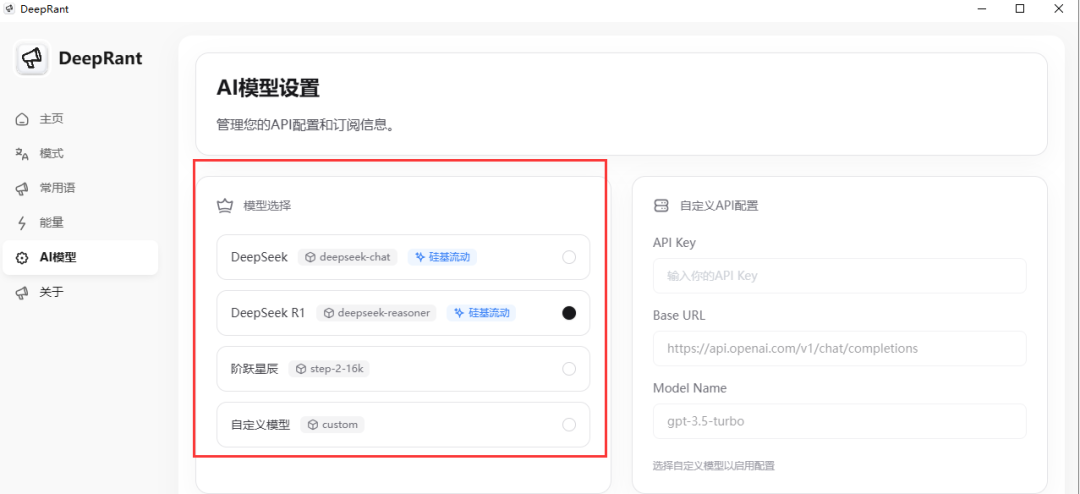This screenshot has height=494, width=1080.
Task: Click the DeepRant megaphone logo icon
Action: 32,58
